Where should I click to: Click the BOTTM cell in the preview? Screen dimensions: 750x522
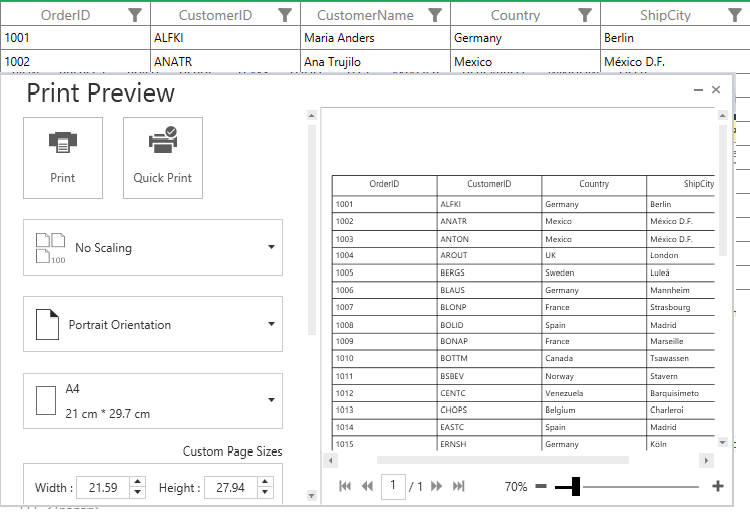tap(489, 358)
